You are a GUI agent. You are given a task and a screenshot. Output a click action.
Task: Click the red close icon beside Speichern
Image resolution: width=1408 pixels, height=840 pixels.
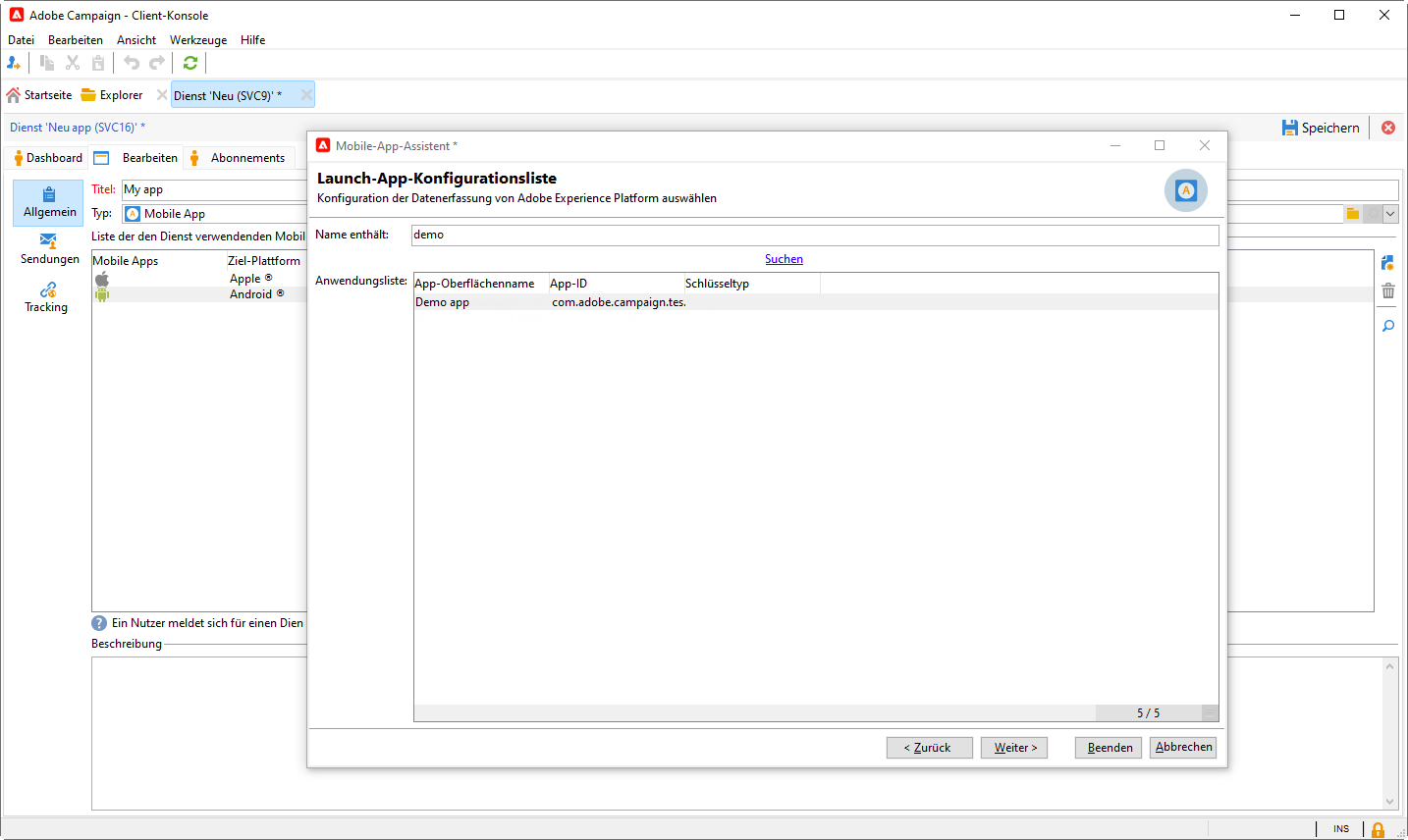coord(1388,128)
